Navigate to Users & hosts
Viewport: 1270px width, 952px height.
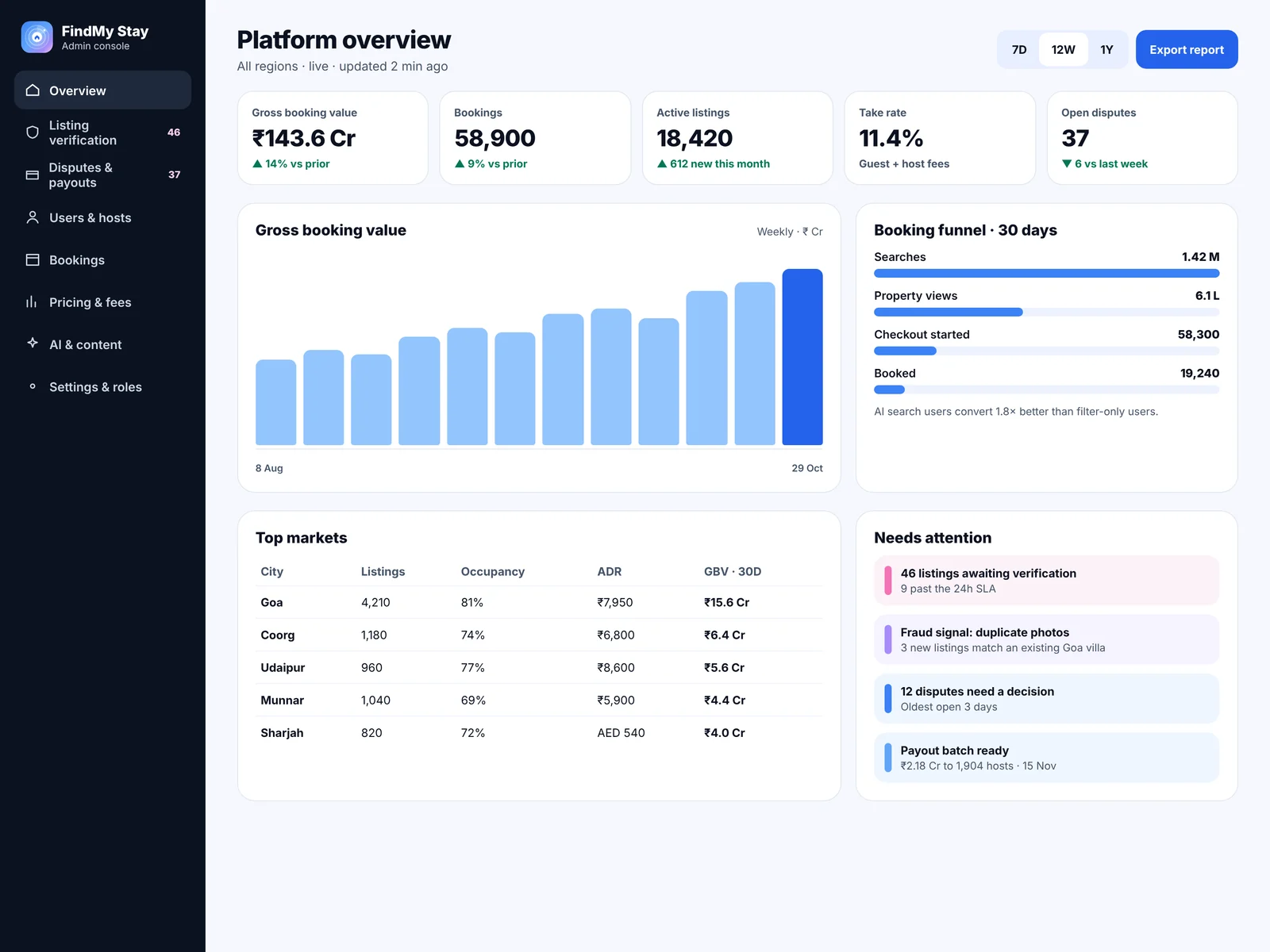(x=102, y=217)
